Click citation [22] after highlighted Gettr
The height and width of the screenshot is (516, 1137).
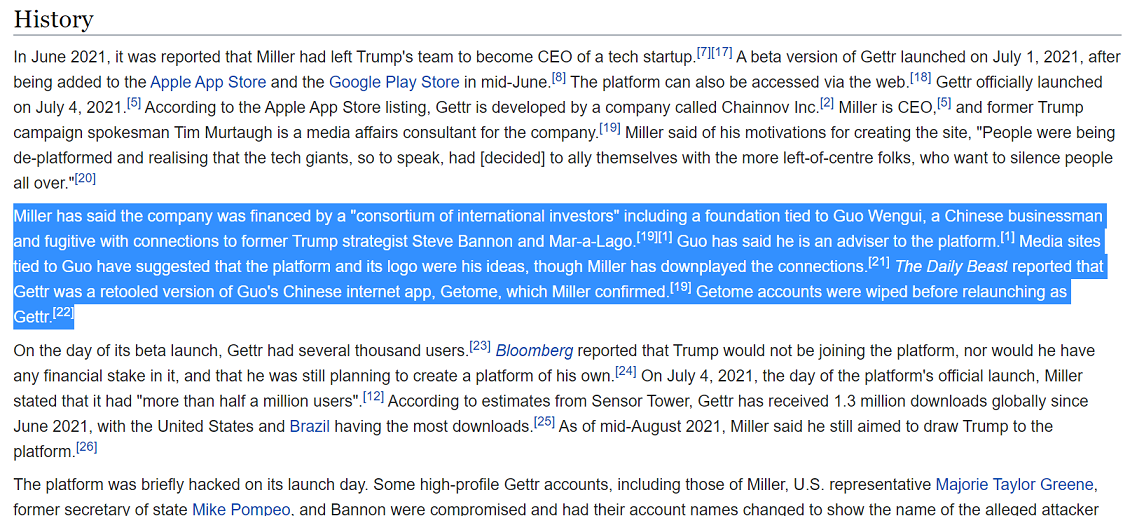click(64, 312)
